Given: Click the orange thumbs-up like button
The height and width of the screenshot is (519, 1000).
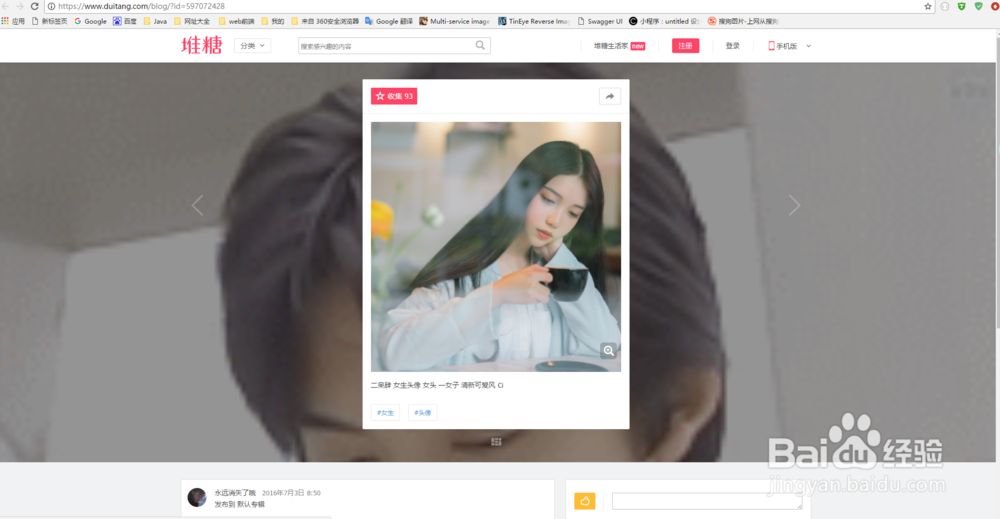Looking at the screenshot, I should [x=585, y=501].
